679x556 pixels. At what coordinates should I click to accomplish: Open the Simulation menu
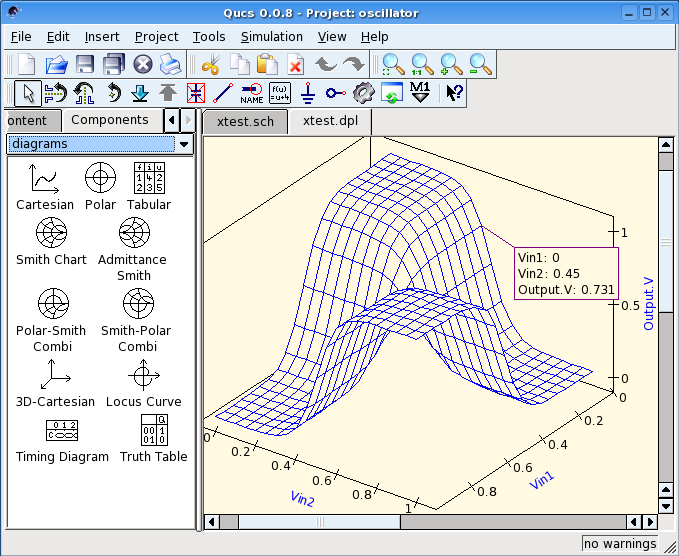coord(271,36)
